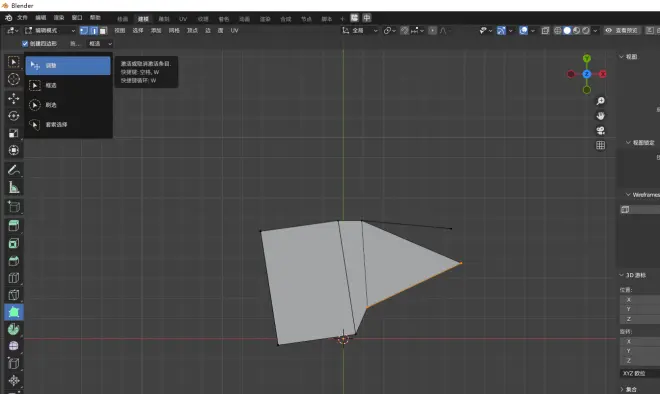Select the Loop Cut tool
This screenshot has height=394, width=660.
13,278
